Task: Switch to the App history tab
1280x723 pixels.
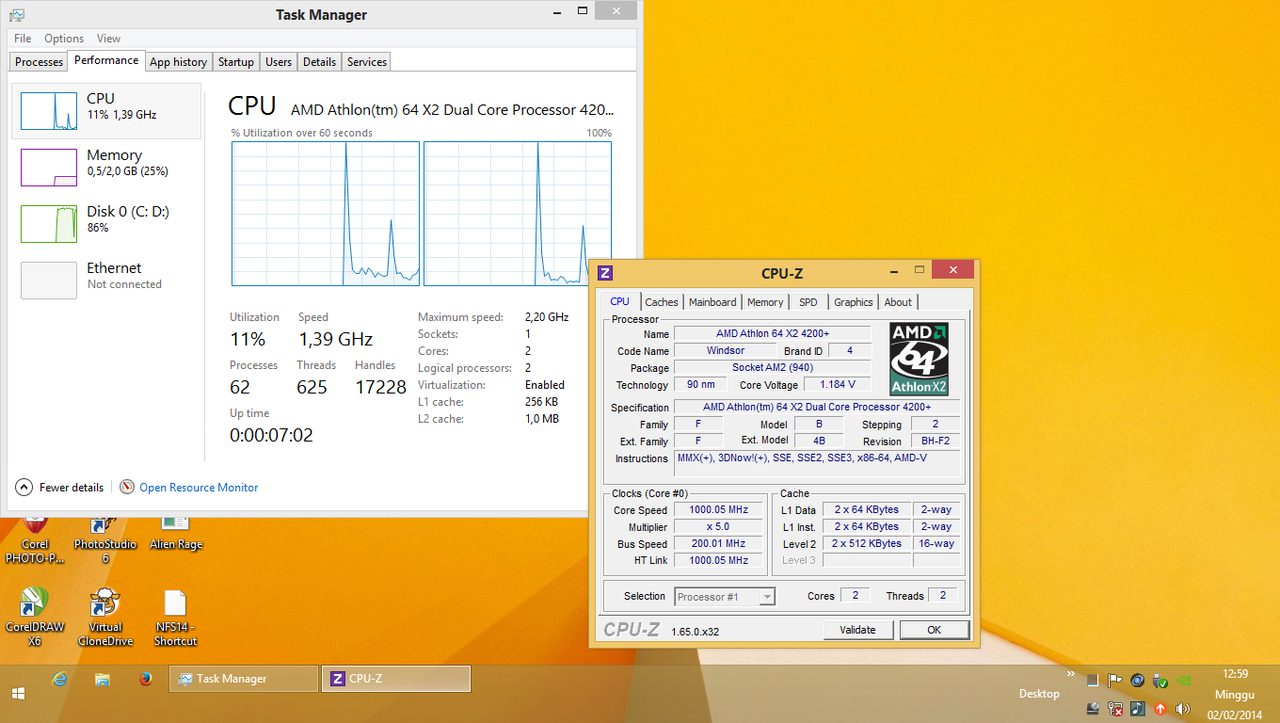Action: click(178, 62)
